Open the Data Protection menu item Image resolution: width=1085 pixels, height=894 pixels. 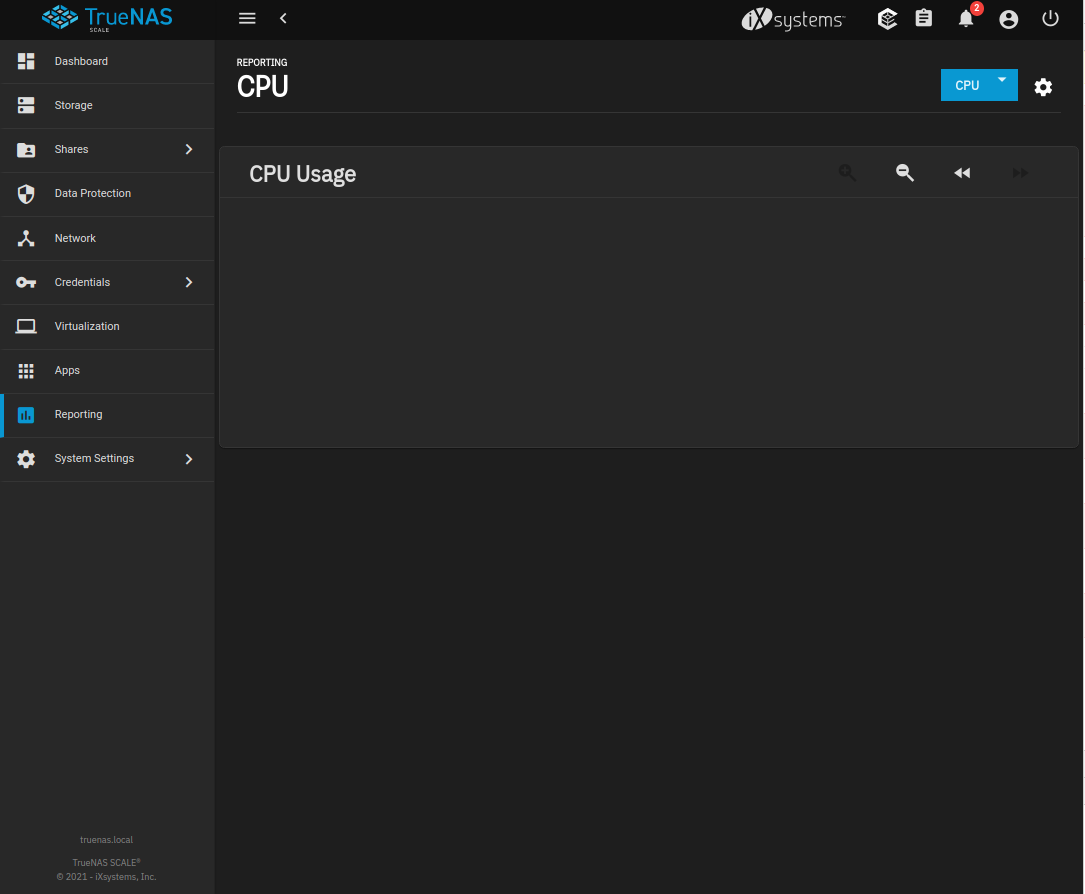[107, 194]
